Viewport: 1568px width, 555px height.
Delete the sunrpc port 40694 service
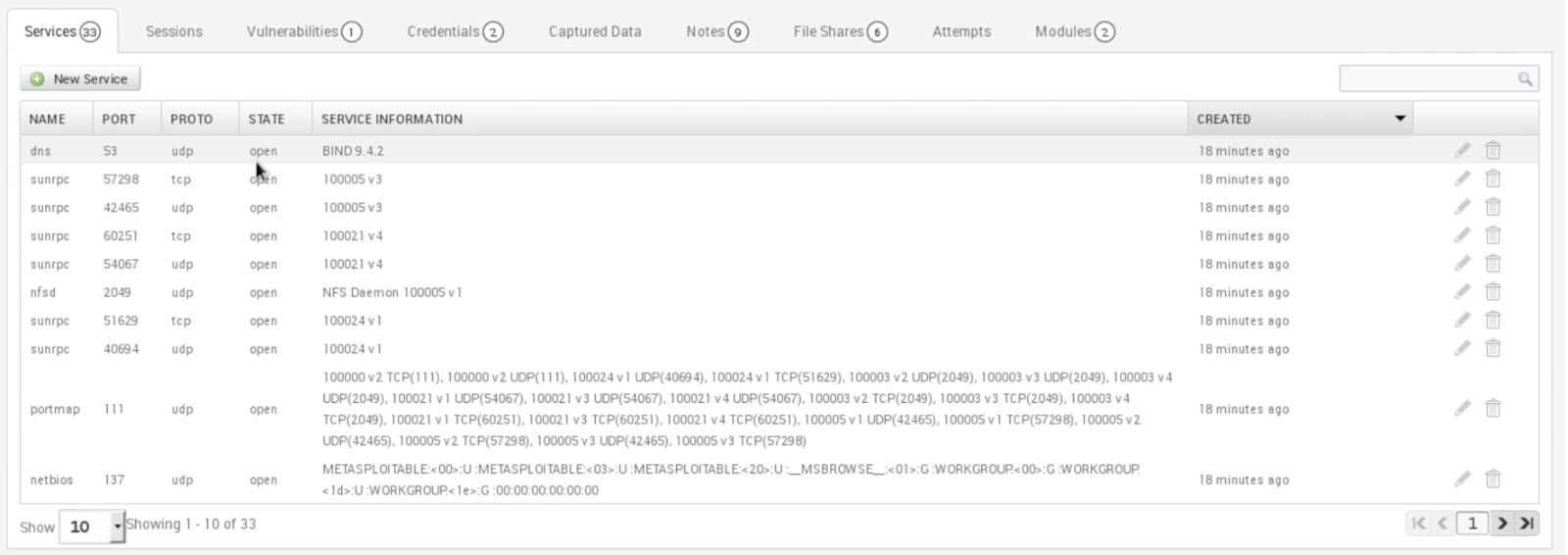click(x=1493, y=348)
